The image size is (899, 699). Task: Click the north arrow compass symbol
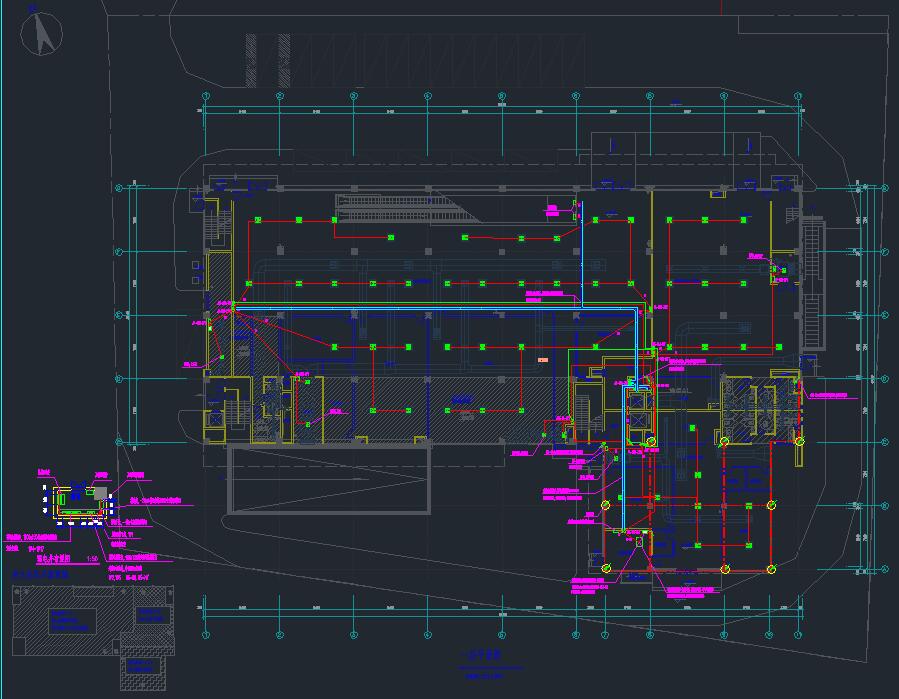[x=43, y=35]
